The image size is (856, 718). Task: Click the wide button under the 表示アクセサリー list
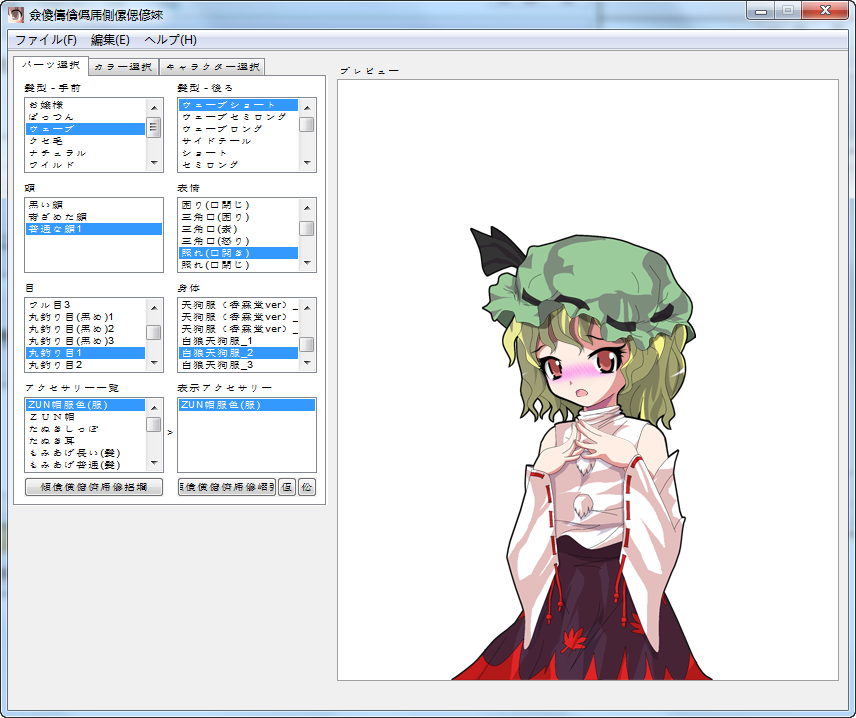(x=227, y=486)
